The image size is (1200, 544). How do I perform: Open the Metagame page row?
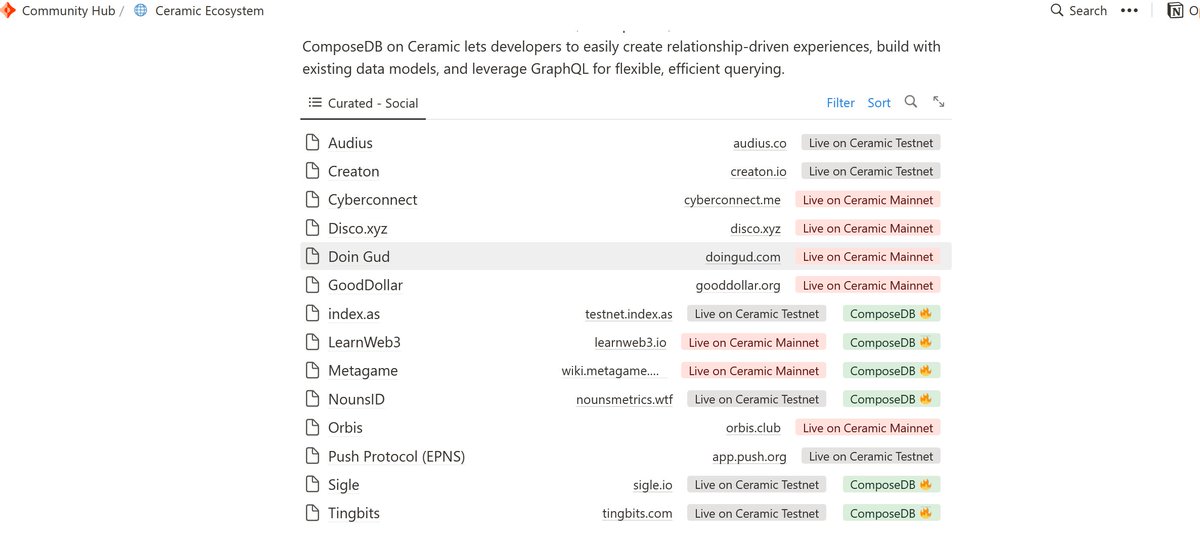coord(626,371)
